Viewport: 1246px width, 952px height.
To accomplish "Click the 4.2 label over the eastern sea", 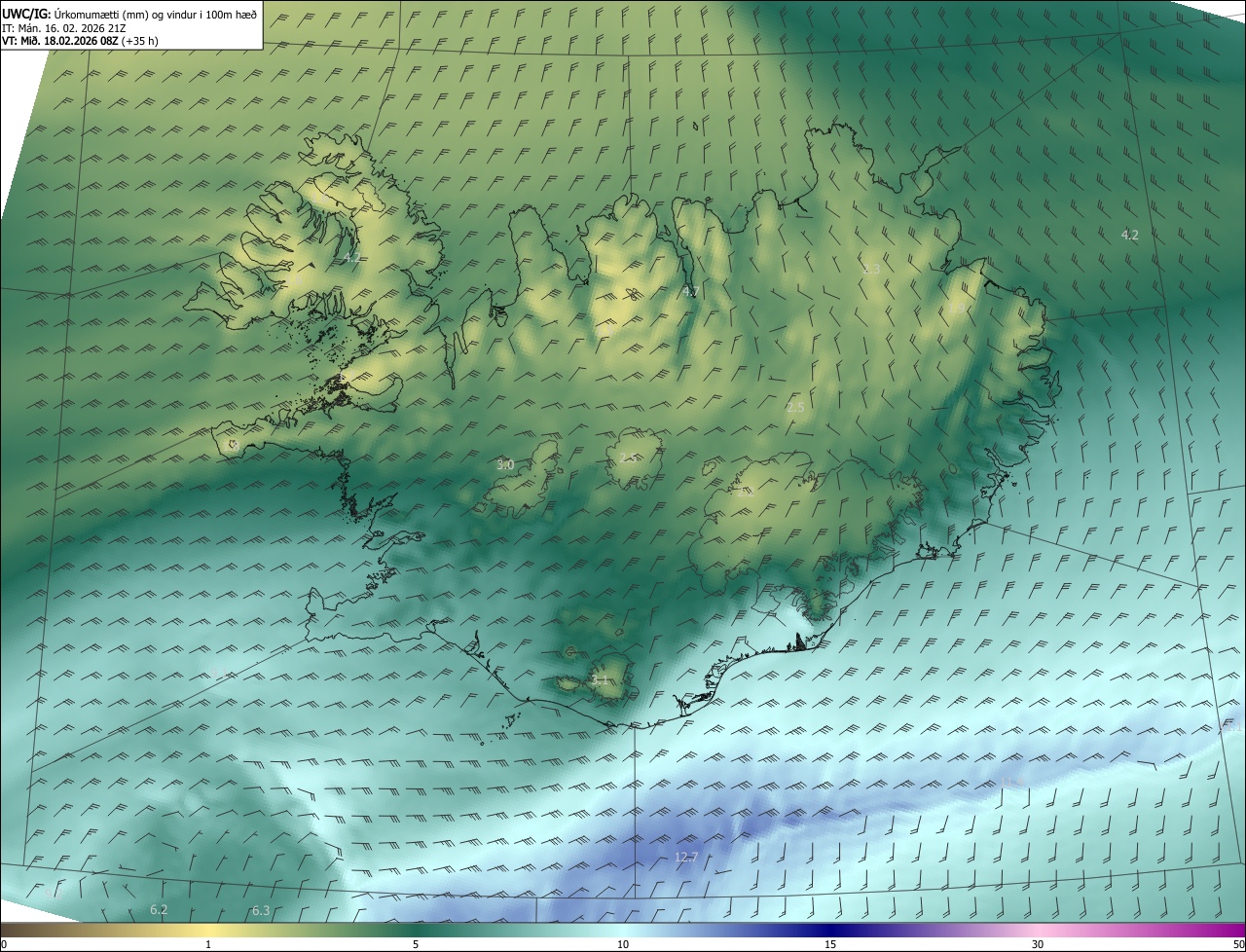I will point(1130,236).
